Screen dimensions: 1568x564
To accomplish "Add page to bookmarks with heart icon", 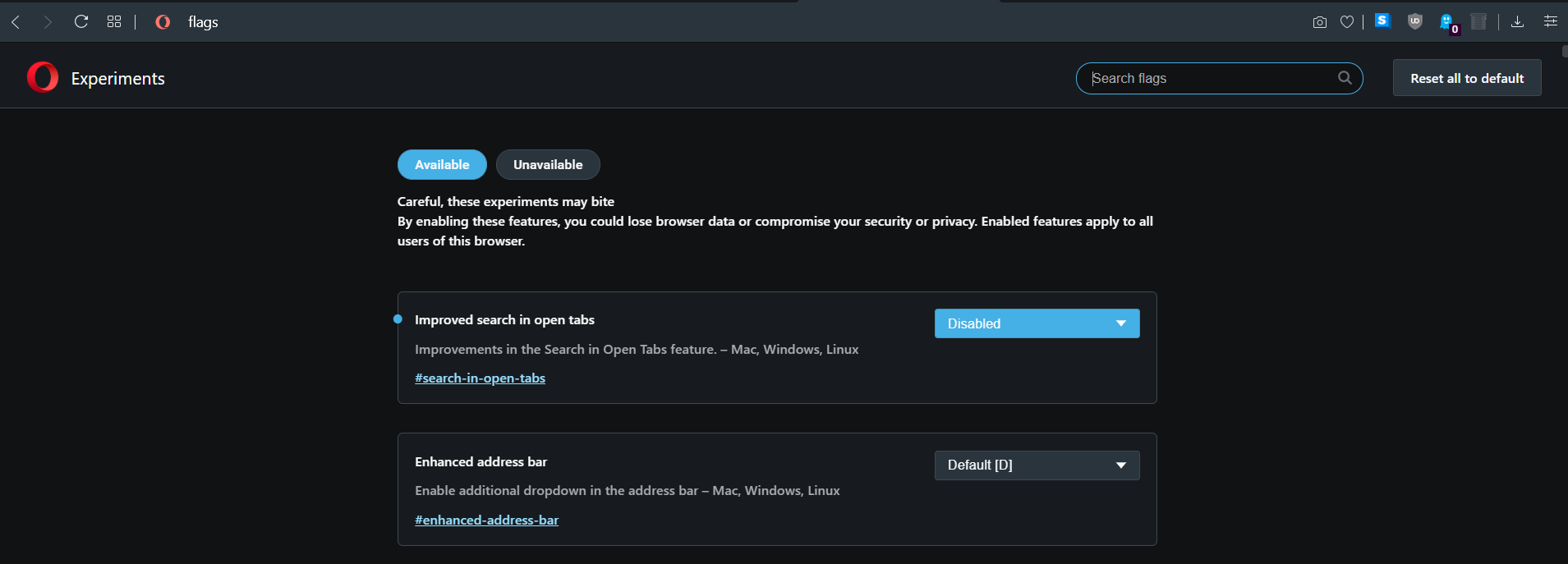I will point(1347,22).
